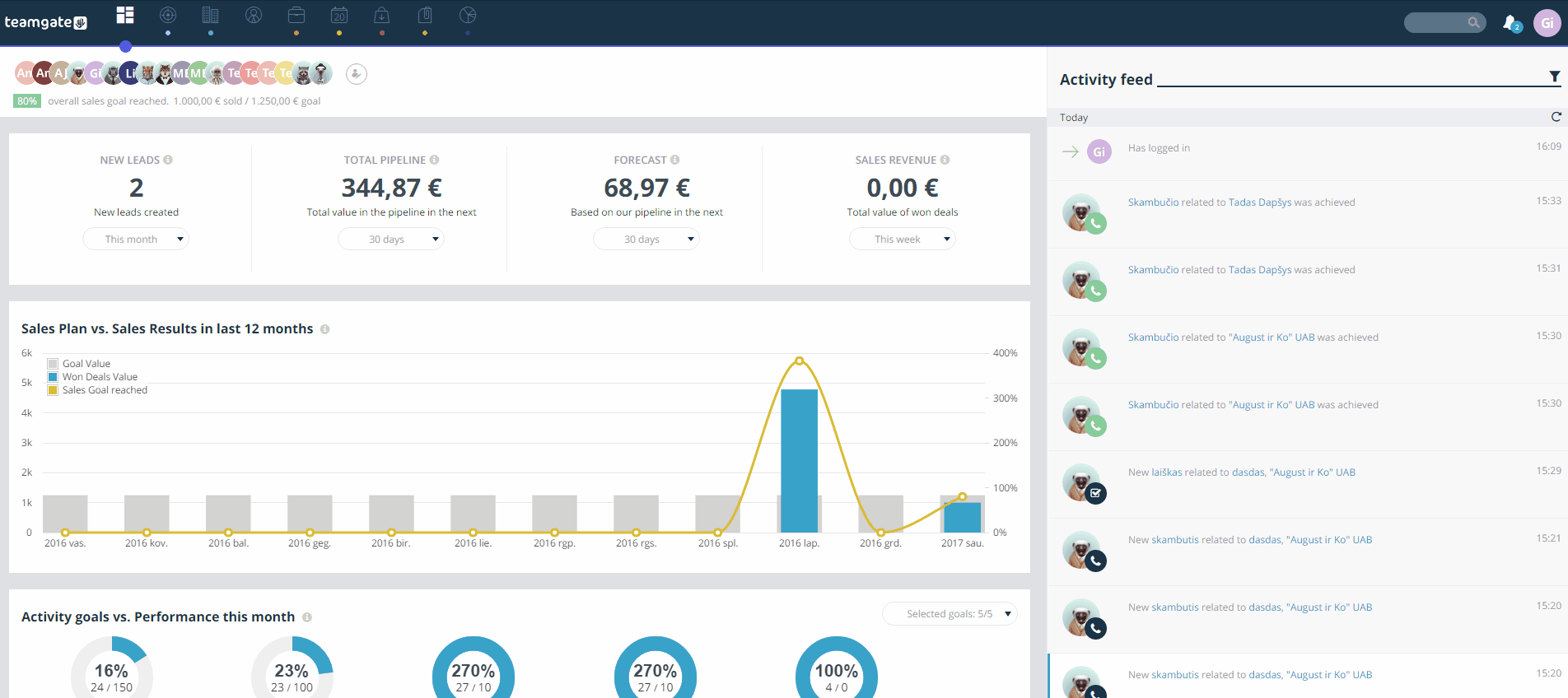
Task: Click the '68,97 €' forecast value
Action: (x=646, y=188)
